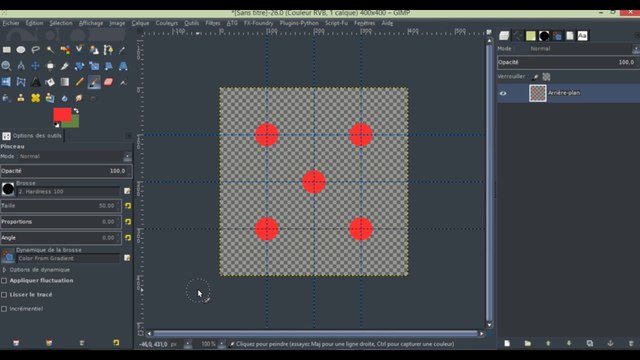Enable the Lisser le tracé checkbox
This screenshot has height=360, width=640.
(4, 295)
